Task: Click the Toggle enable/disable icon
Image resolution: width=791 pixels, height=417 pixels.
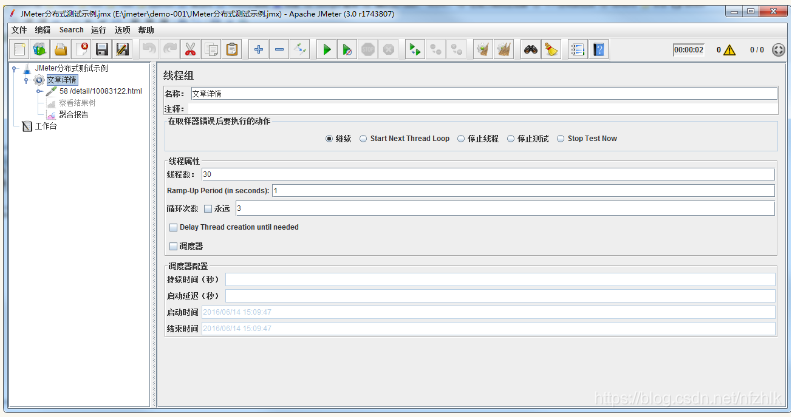Action: point(300,49)
